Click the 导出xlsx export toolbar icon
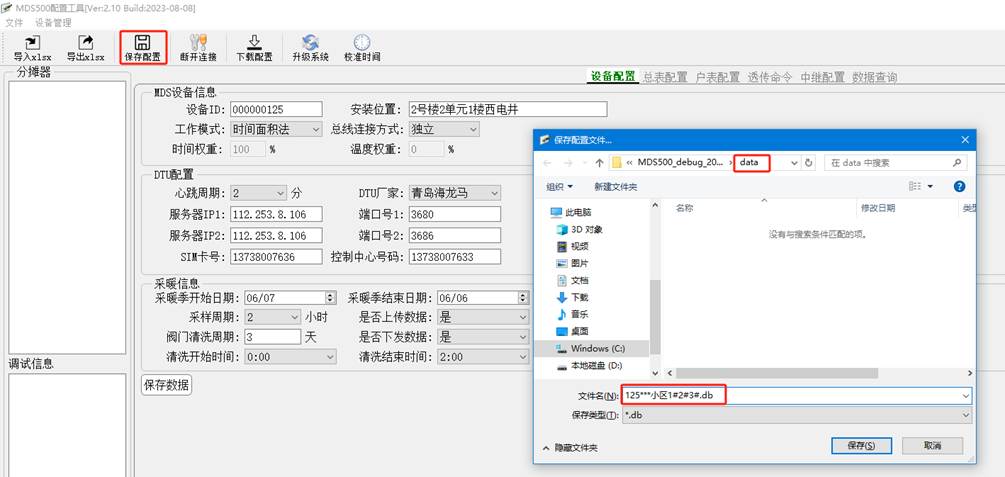The image size is (1005, 477). pos(85,43)
